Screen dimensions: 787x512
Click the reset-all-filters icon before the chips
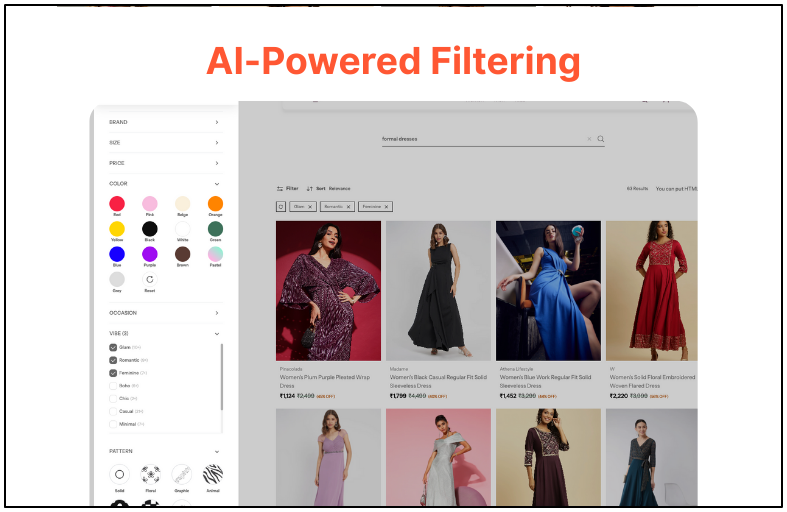pos(281,206)
